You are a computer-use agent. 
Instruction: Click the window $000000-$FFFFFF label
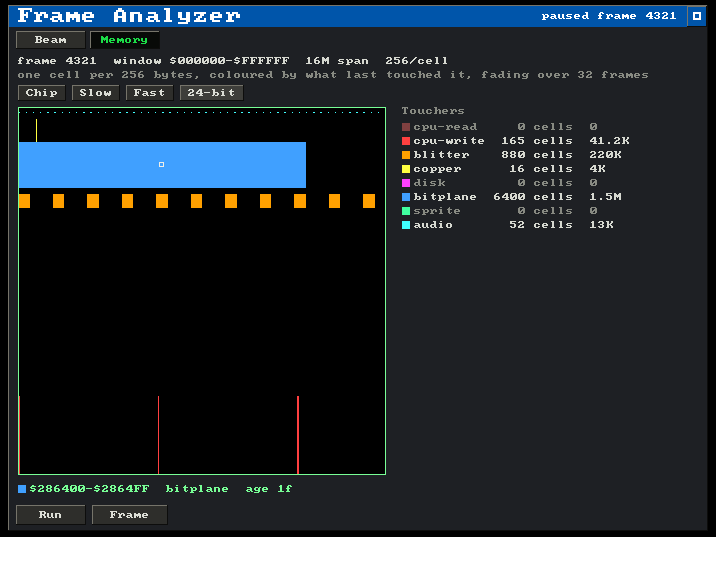[x=201, y=61]
